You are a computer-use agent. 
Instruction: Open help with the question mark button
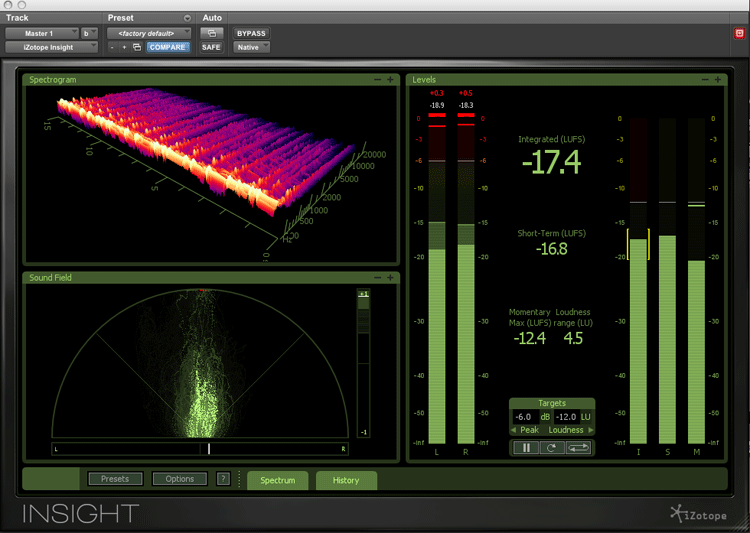tap(223, 479)
